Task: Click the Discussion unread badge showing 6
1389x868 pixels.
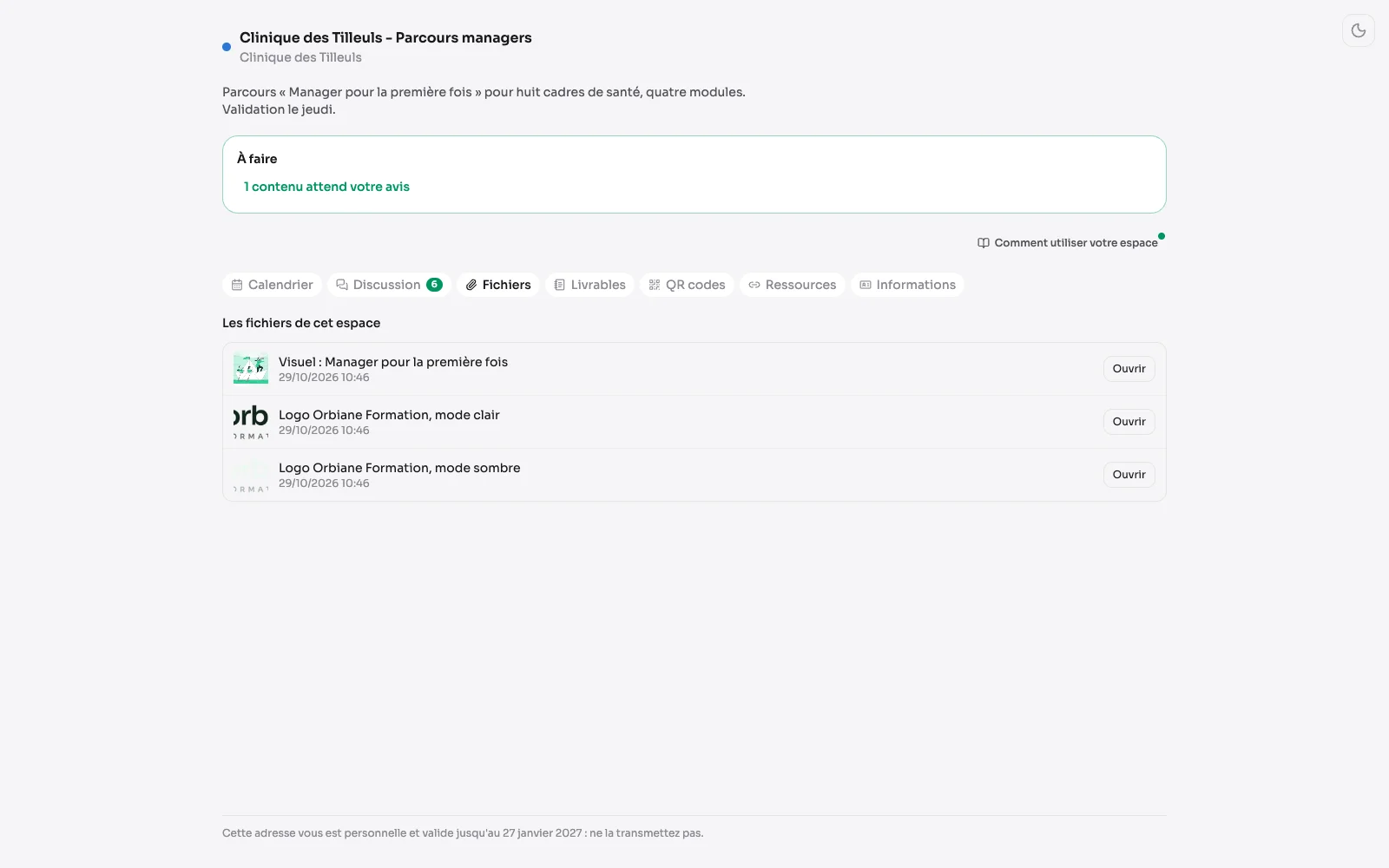Action: pyautogui.click(x=434, y=285)
